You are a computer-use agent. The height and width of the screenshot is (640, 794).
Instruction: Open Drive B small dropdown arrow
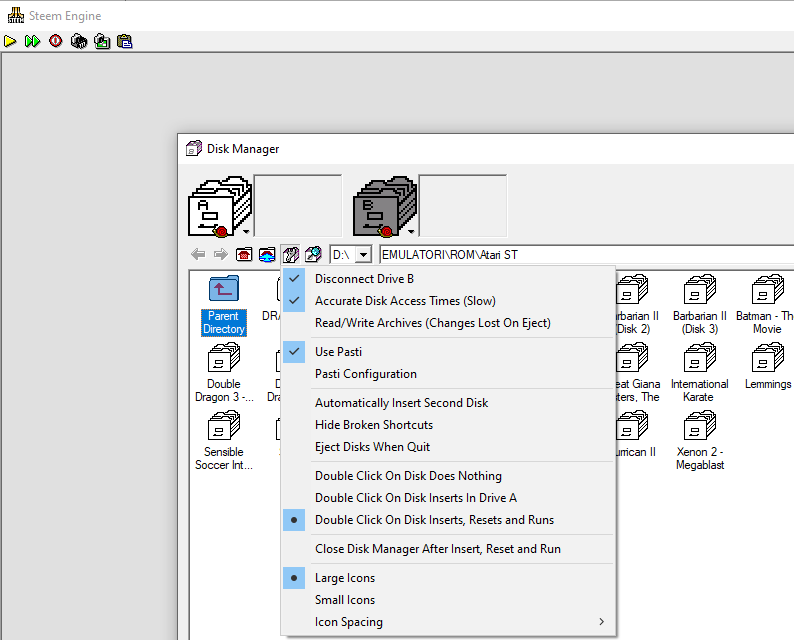click(x=411, y=232)
